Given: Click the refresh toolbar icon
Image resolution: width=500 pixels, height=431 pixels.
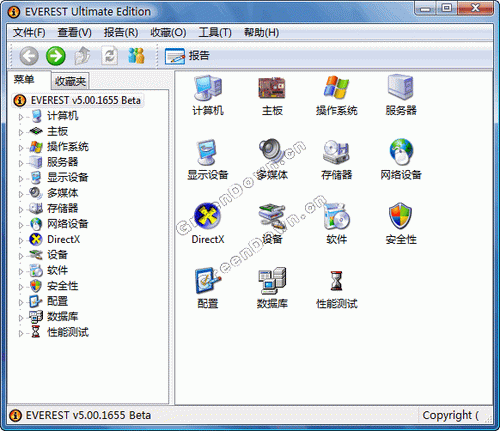Looking at the screenshot, I should [x=109, y=56].
